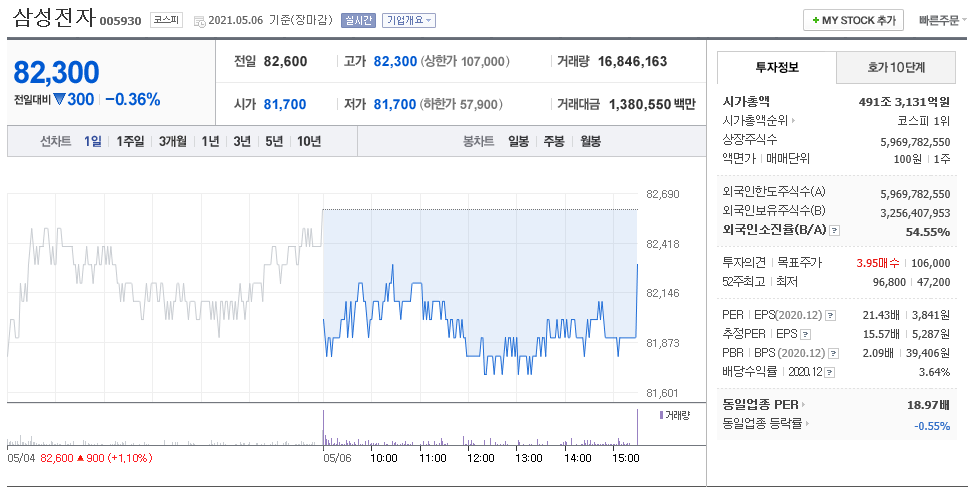The image size is (972, 487).
Task: Click the 동일업종 등락률 value -0.55%
Action: coord(932,426)
